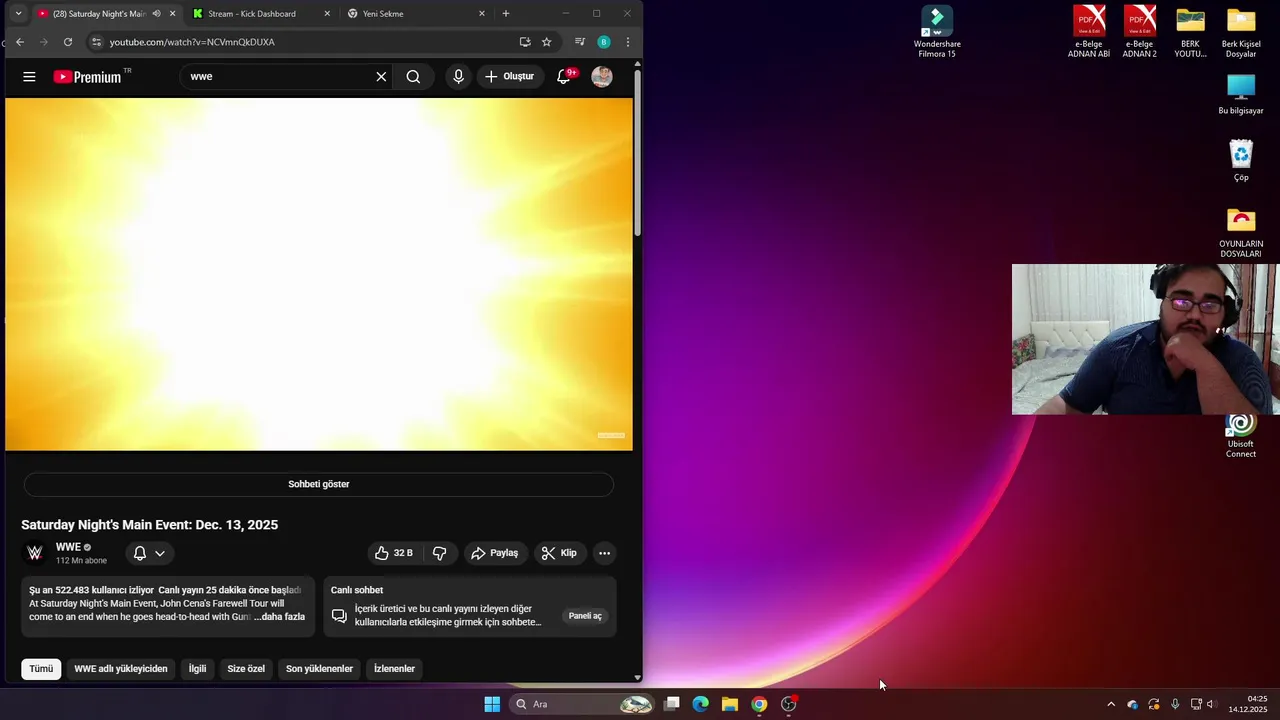Open YouTube notifications bell
The width and height of the screenshot is (1280, 720).
pos(564,77)
